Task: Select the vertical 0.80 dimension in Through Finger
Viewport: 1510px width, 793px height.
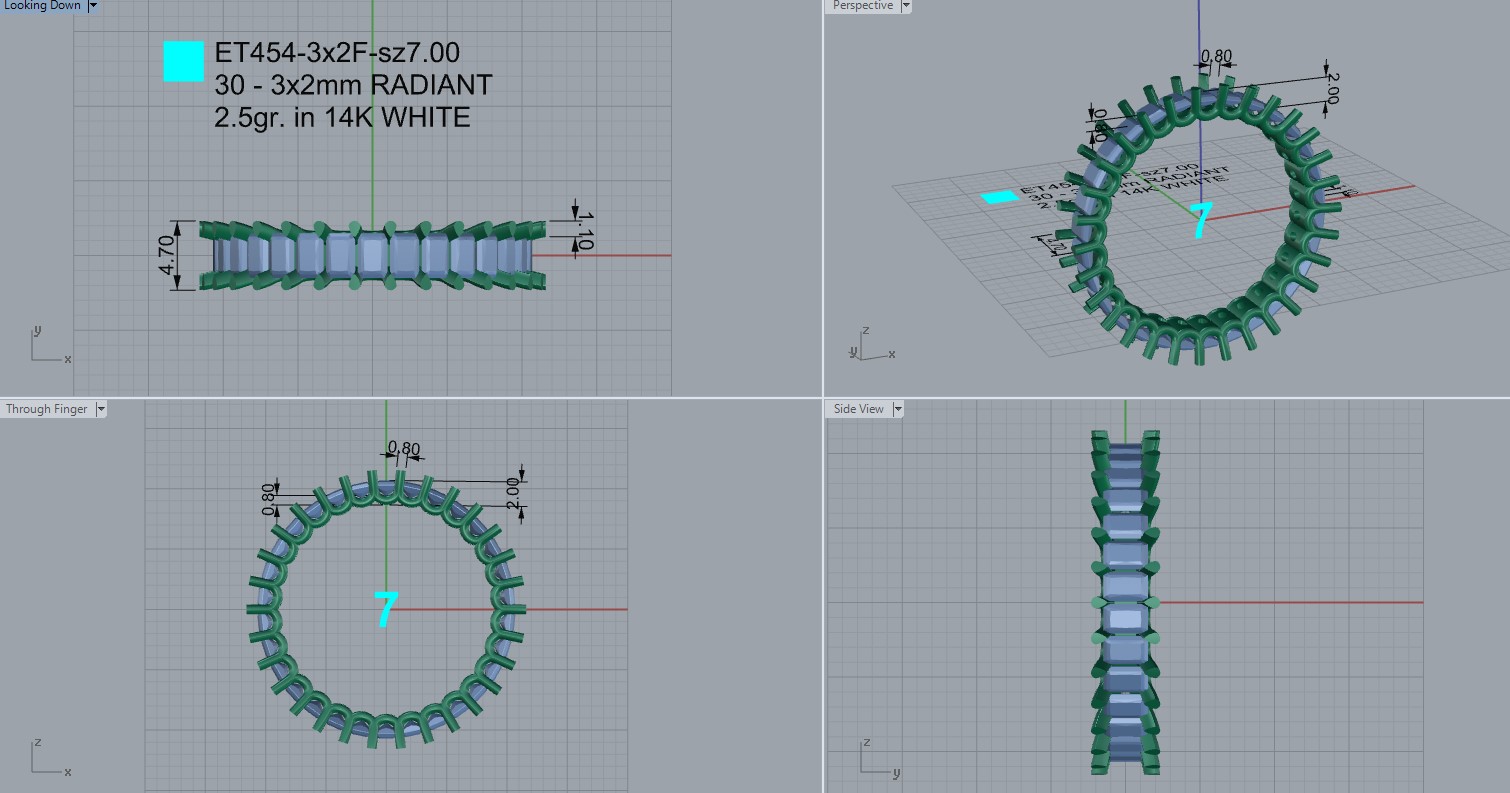Action: (x=268, y=499)
